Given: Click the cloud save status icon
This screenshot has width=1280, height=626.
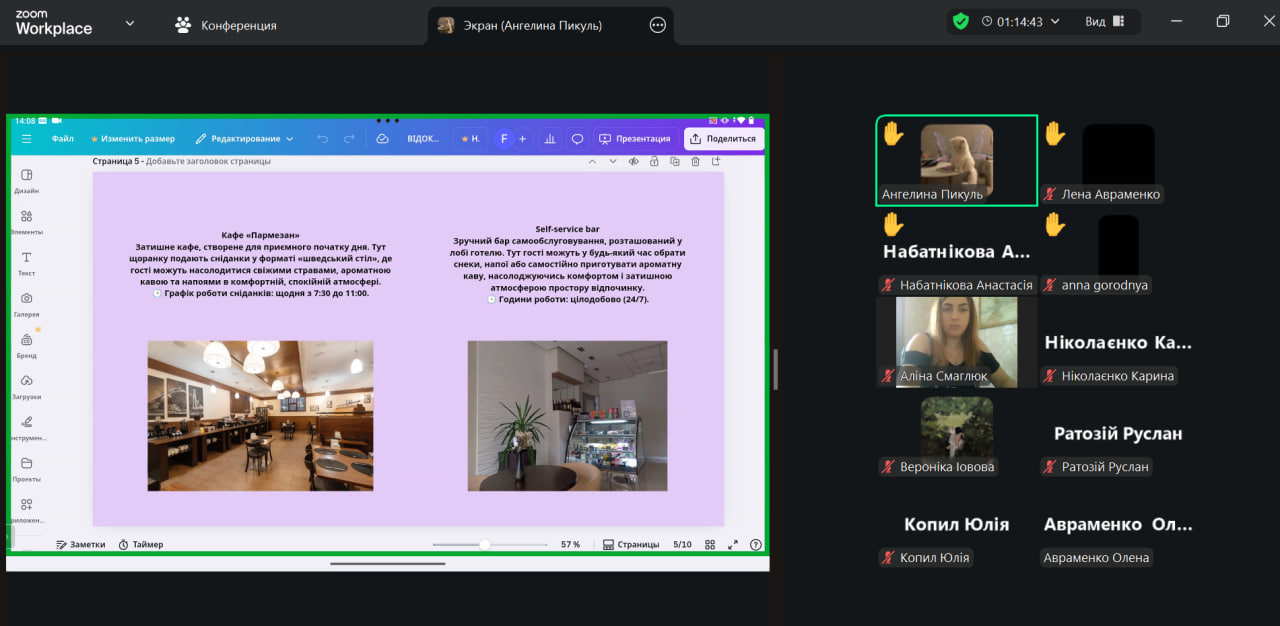Looking at the screenshot, I should click(382, 139).
